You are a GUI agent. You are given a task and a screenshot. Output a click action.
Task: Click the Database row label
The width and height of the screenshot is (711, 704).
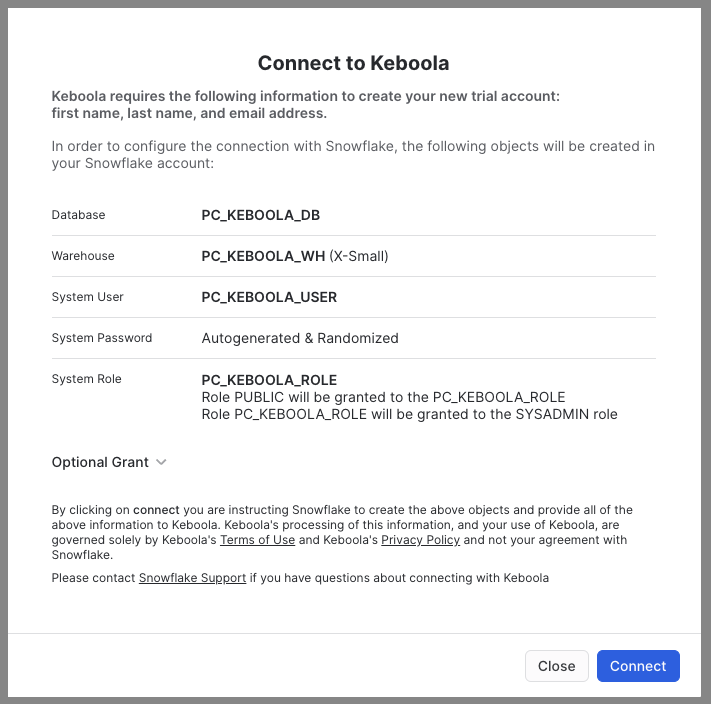click(78, 215)
